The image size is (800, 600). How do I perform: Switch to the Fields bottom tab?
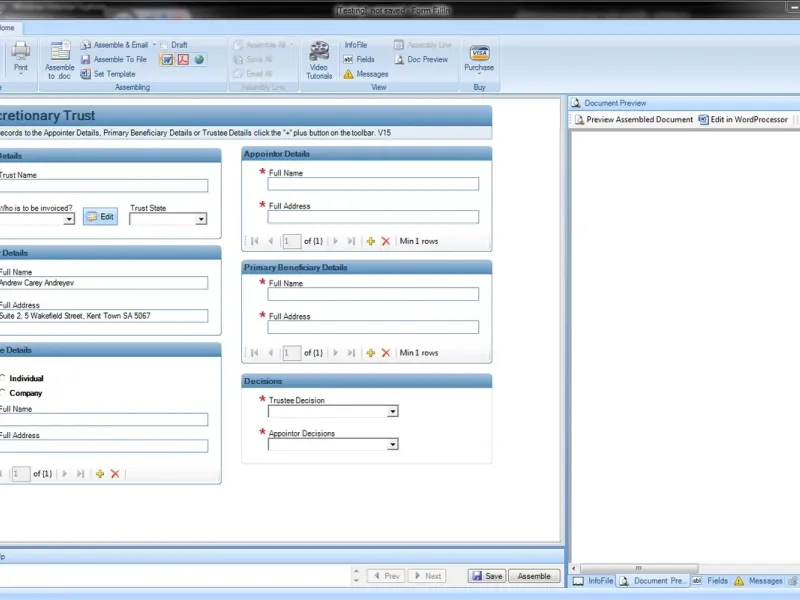coord(710,581)
